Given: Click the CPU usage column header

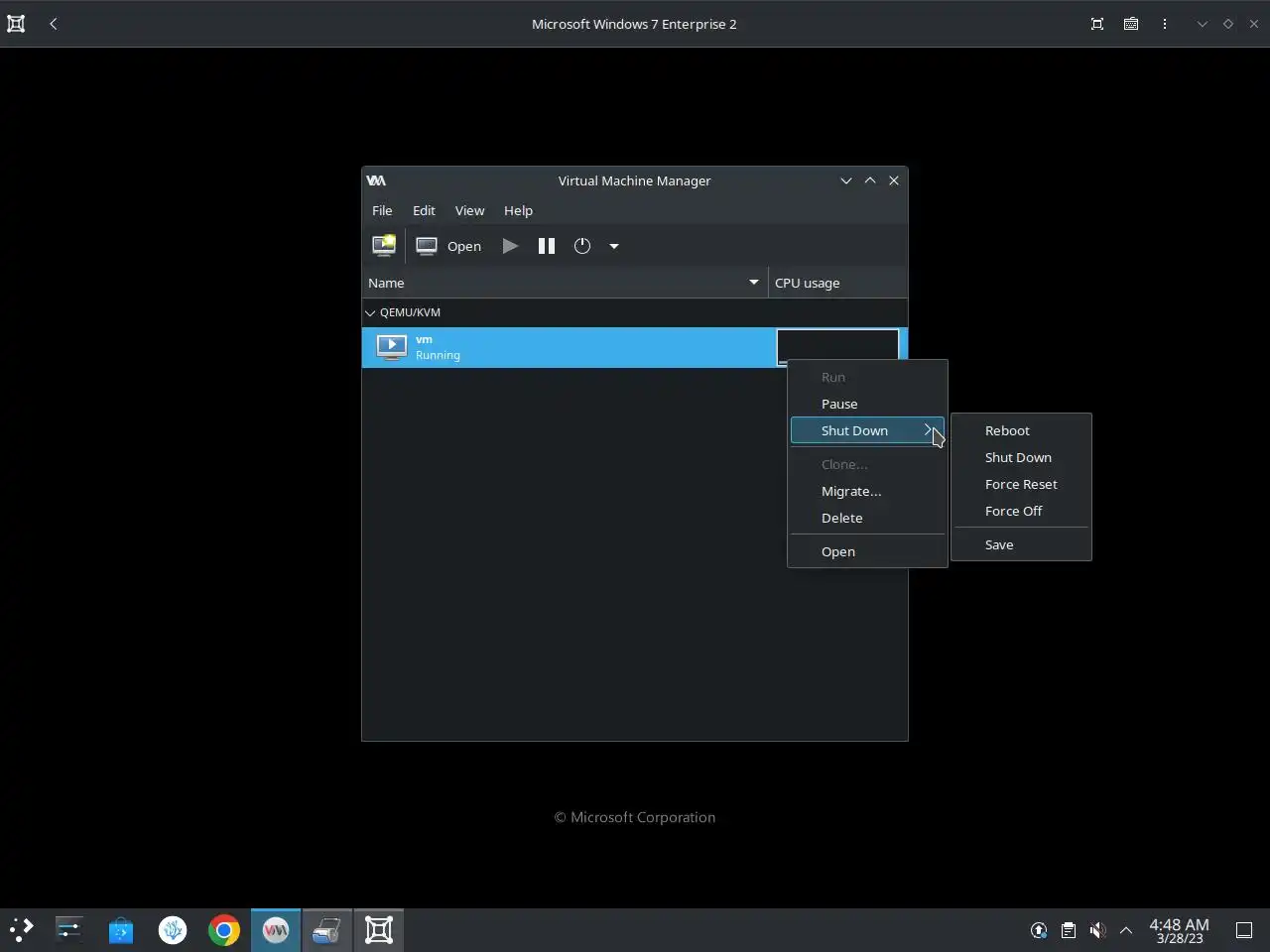Looking at the screenshot, I should [838, 283].
